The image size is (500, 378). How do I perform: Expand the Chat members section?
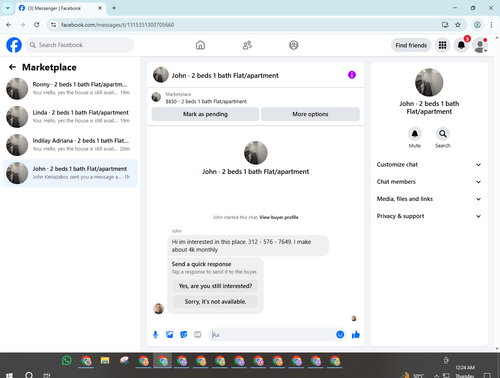click(x=429, y=182)
